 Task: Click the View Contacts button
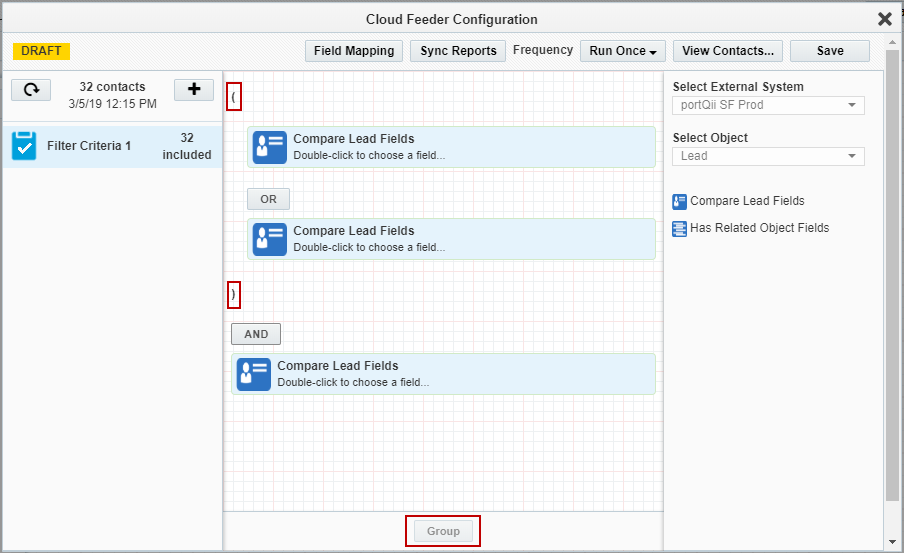pyautogui.click(x=727, y=51)
